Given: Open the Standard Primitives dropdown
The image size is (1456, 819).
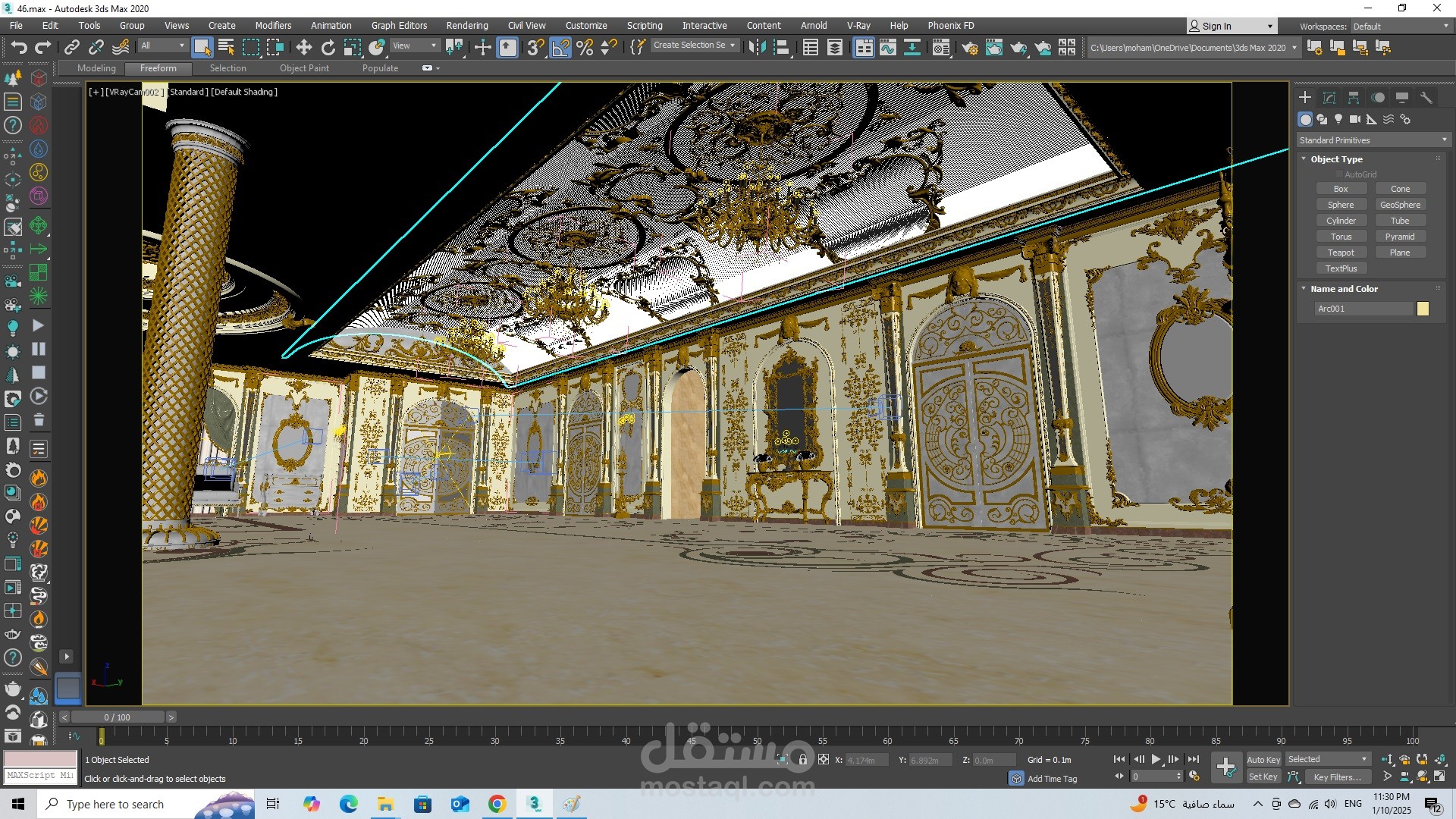Looking at the screenshot, I should click(x=1373, y=140).
